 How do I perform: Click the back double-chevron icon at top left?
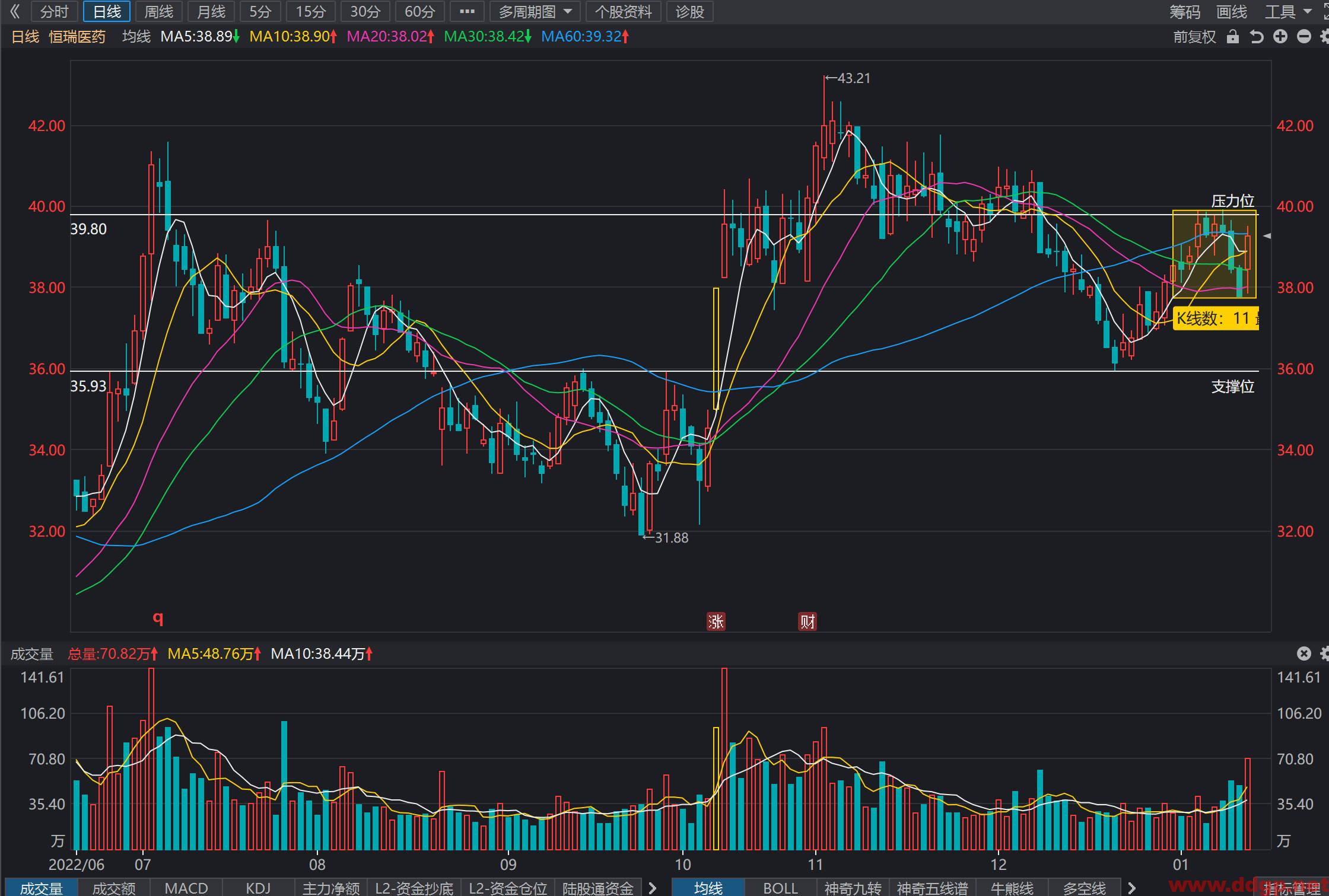pyautogui.click(x=15, y=11)
